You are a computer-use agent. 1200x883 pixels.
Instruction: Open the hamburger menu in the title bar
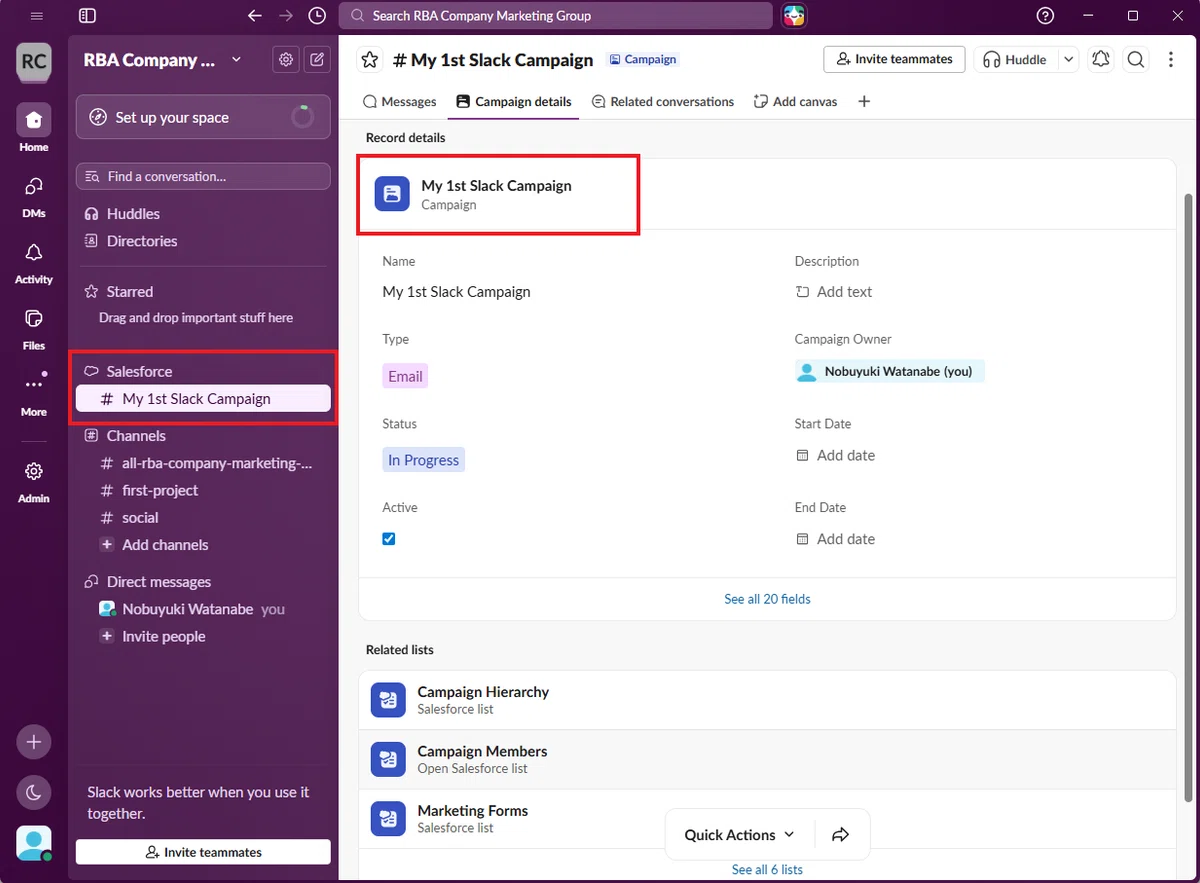[x=37, y=16]
